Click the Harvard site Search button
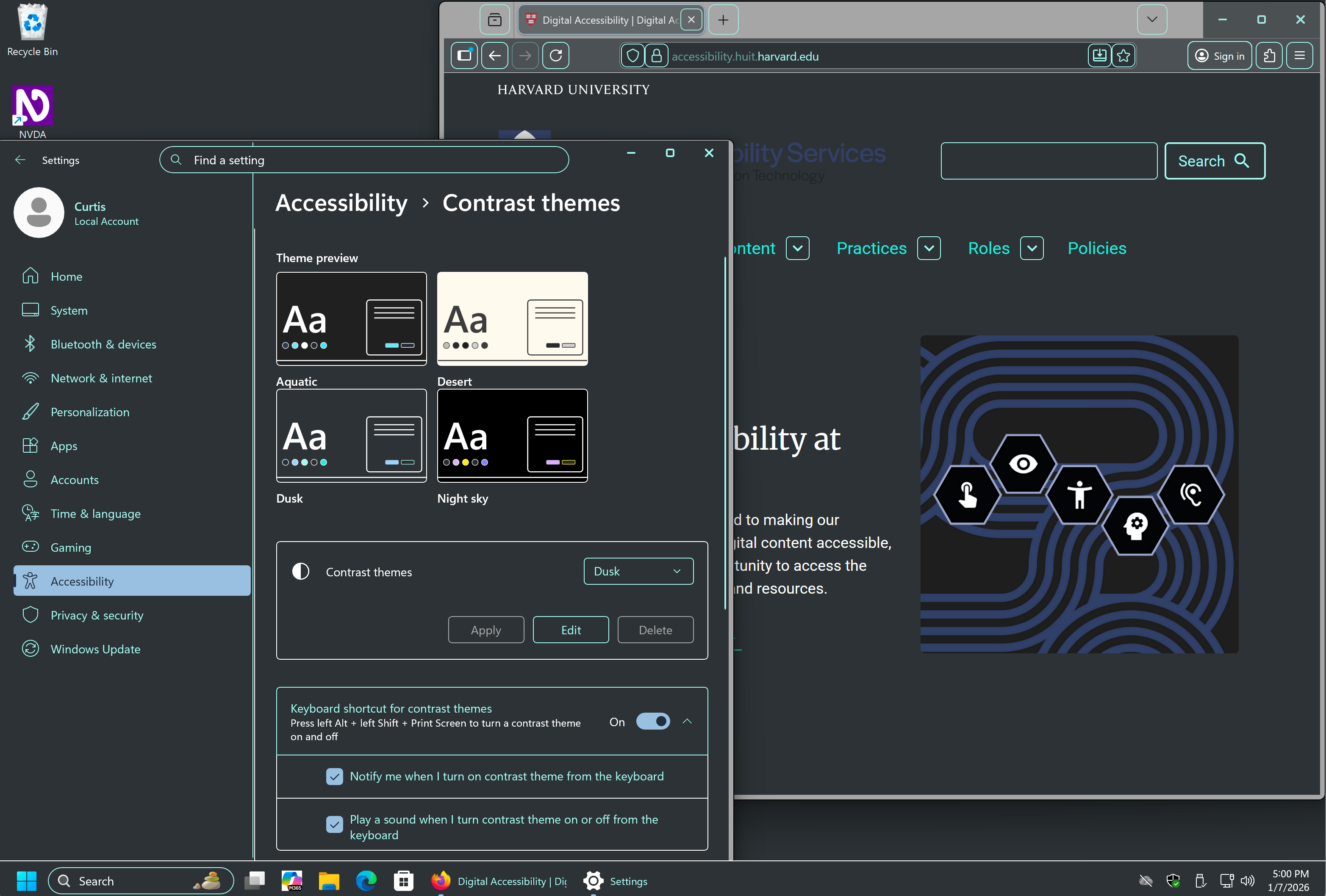The width and height of the screenshot is (1326, 896). [1215, 161]
